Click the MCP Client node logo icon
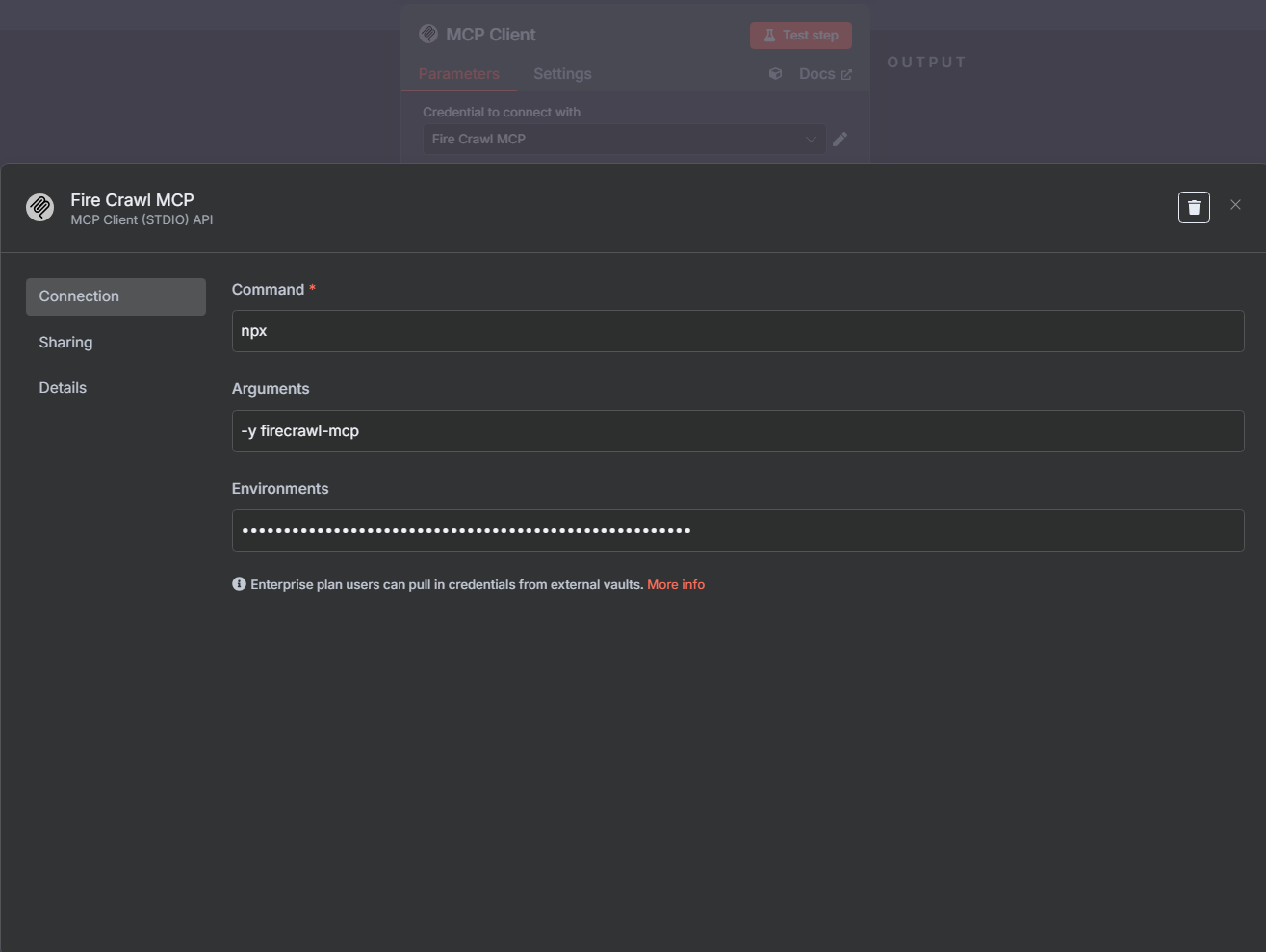This screenshot has height=952, width=1266. tap(428, 34)
